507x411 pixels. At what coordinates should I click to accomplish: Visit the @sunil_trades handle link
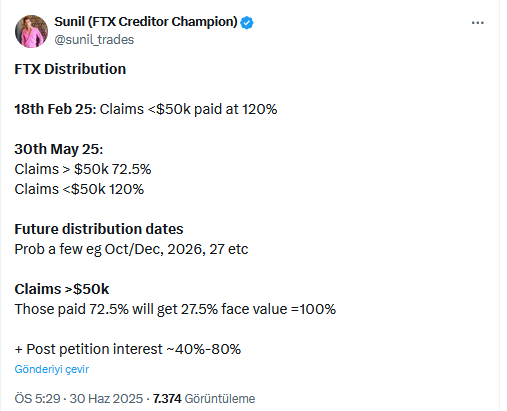pyautogui.click(x=94, y=40)
